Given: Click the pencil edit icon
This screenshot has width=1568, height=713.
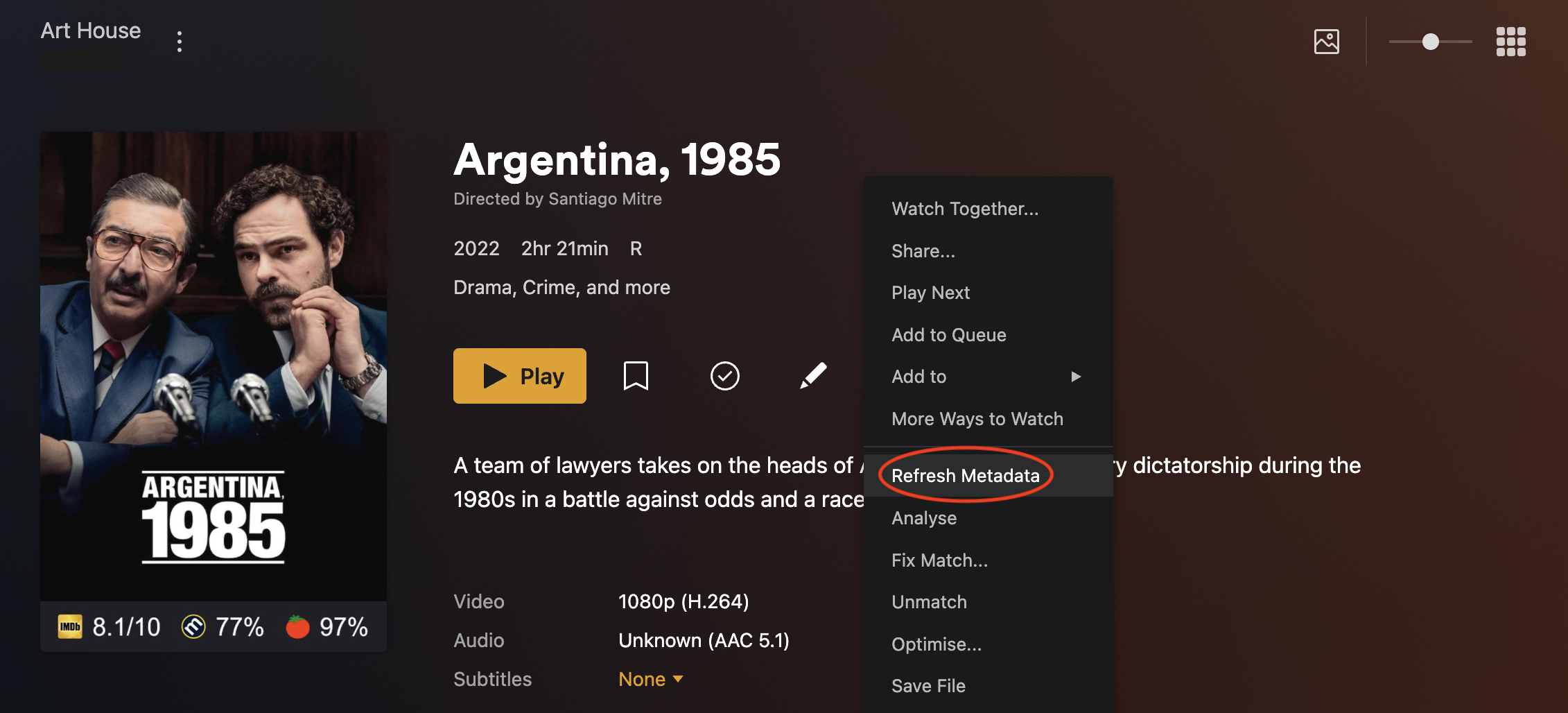Looking at the screenshot, I should tap(813, 376).
